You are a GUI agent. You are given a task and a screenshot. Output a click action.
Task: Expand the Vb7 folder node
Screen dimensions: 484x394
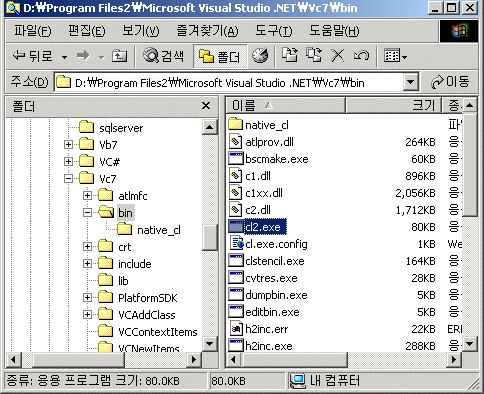pos(68,144)
